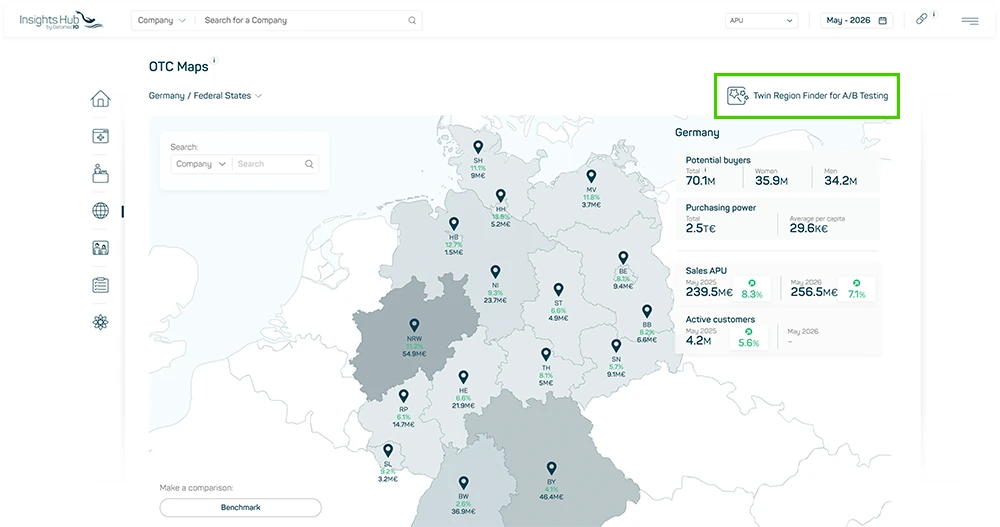Select the SH map pin
Screen dimensions: 1000x527
coord(478,148)
